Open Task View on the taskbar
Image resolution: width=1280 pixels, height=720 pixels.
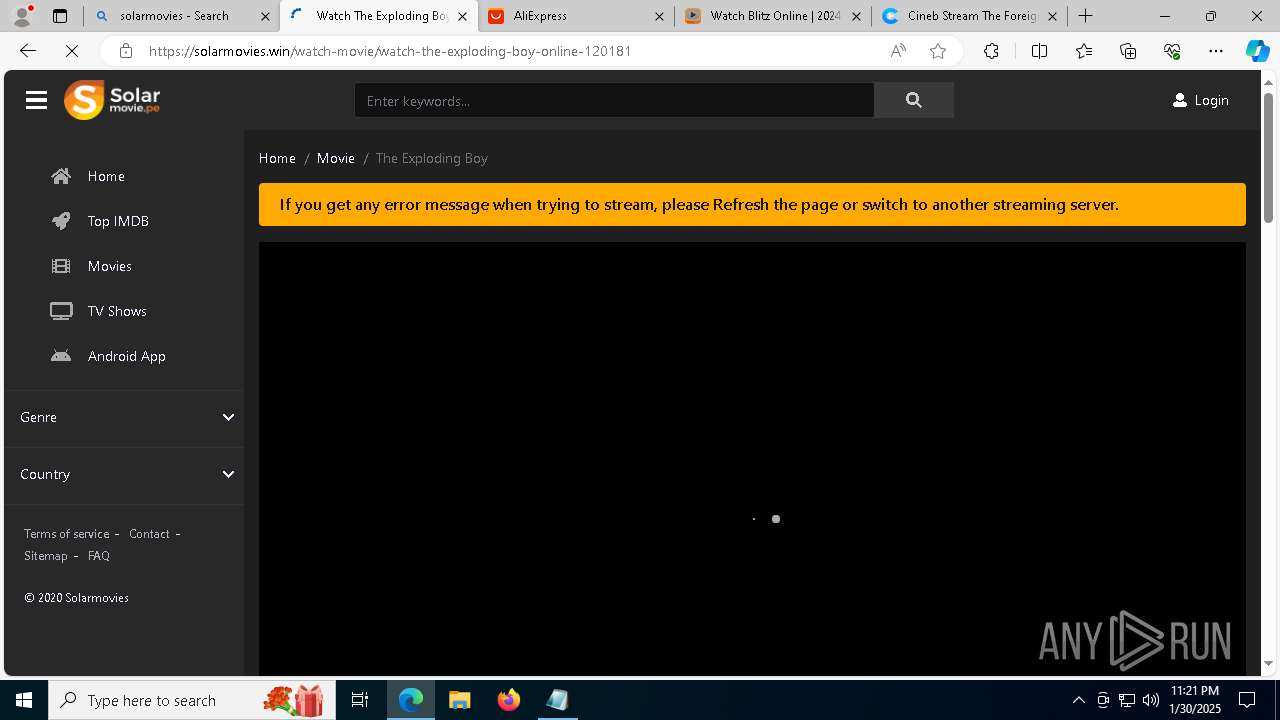[x=360, y=700]
